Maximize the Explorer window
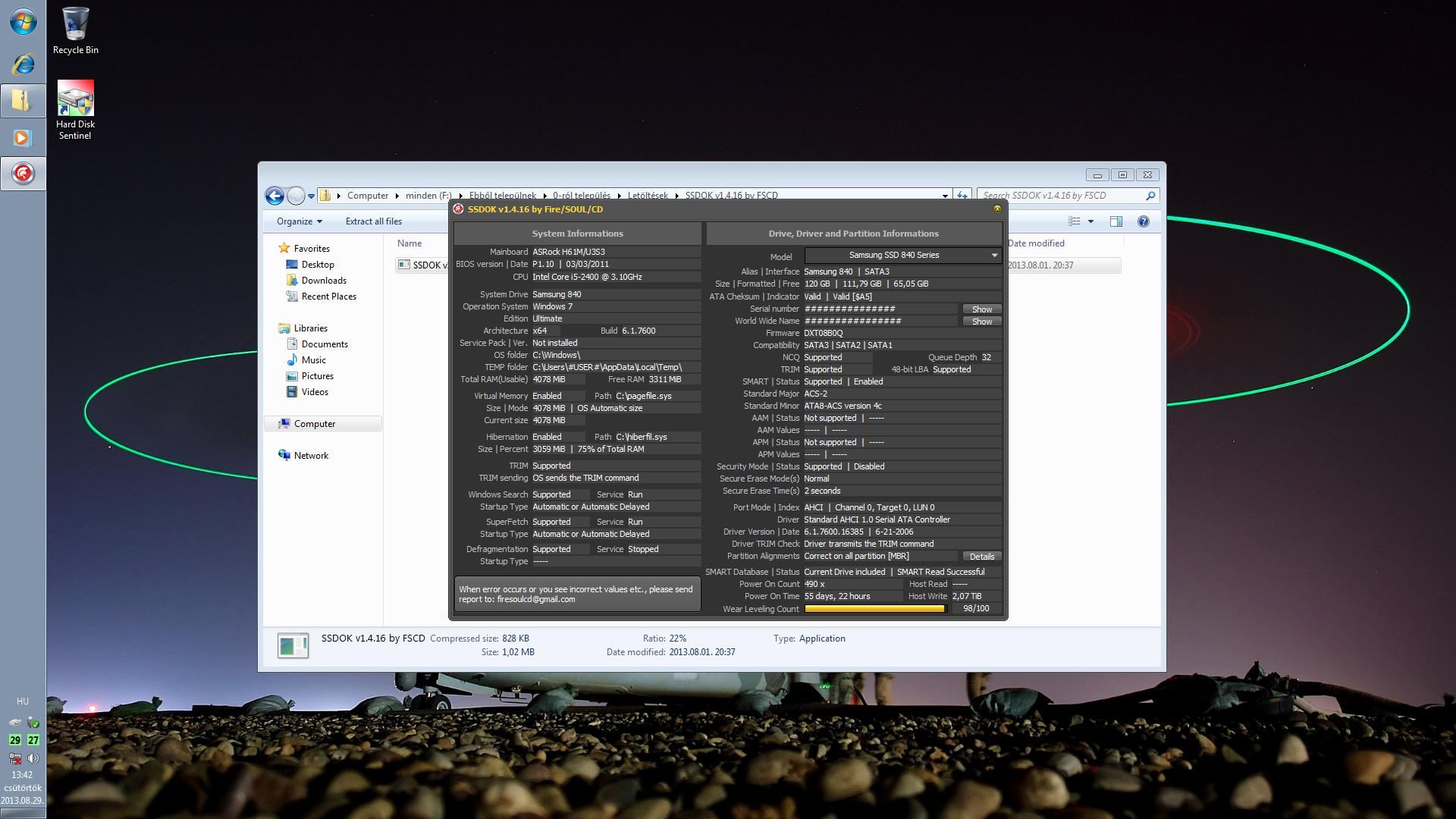The height and width of the screenshot is (819, 1456). (x=1122, y=174)
